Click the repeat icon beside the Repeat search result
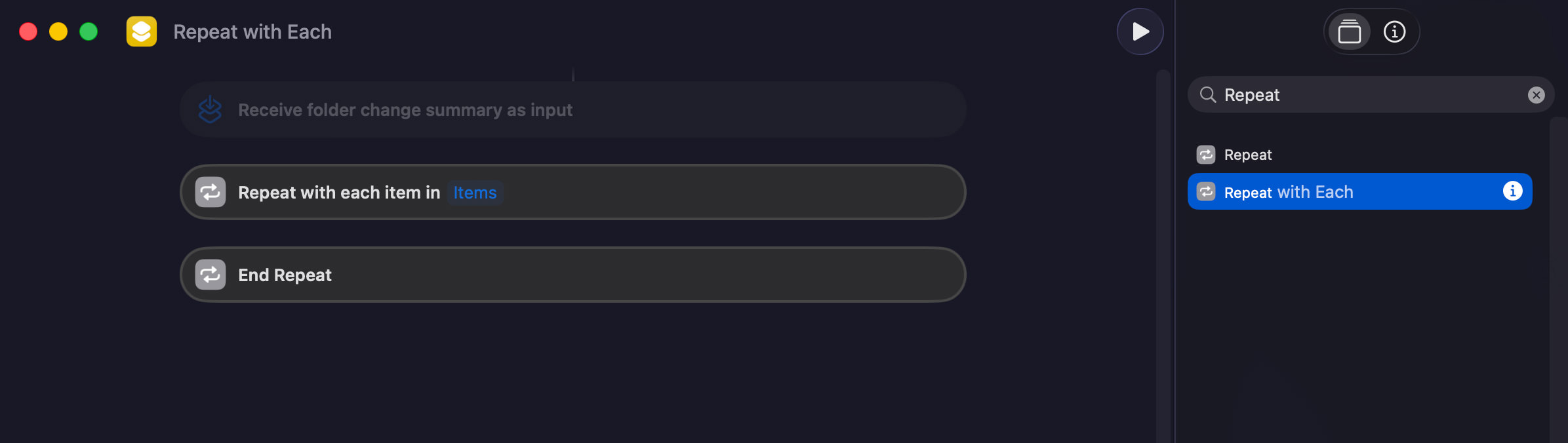The image size is (1568, 443). click(x=1205, y=155)
